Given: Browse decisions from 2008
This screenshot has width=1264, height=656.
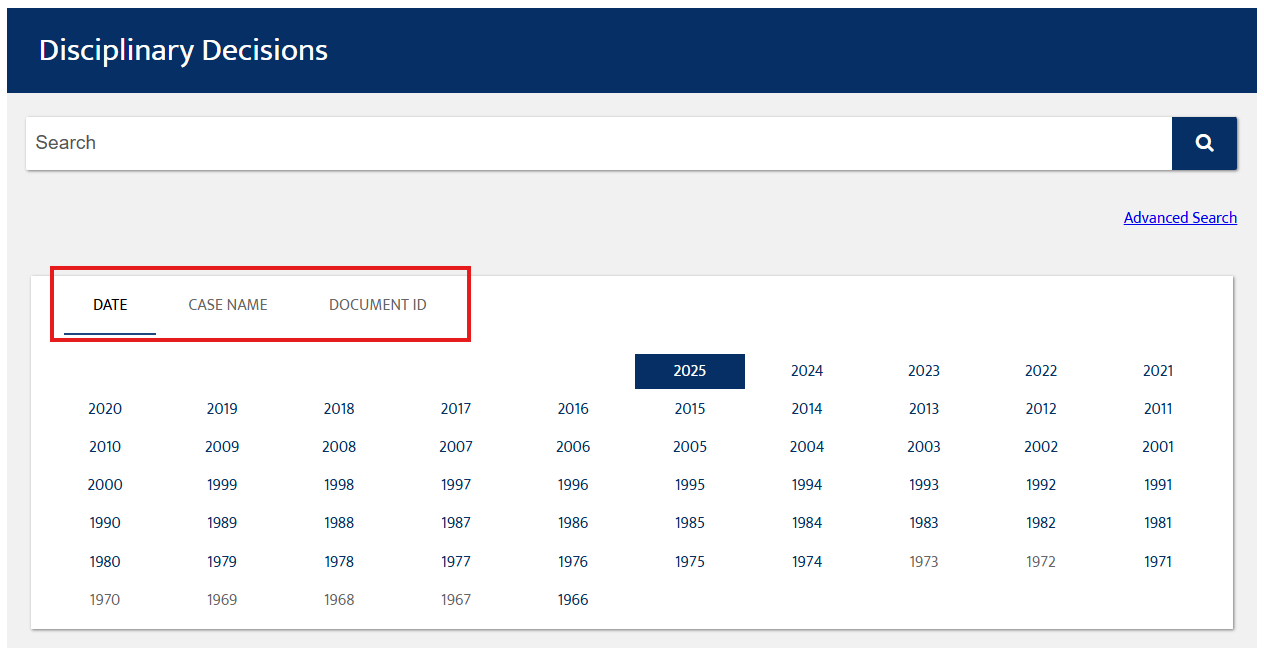Looking at the screenshot, I should click(x=339, y=447).
